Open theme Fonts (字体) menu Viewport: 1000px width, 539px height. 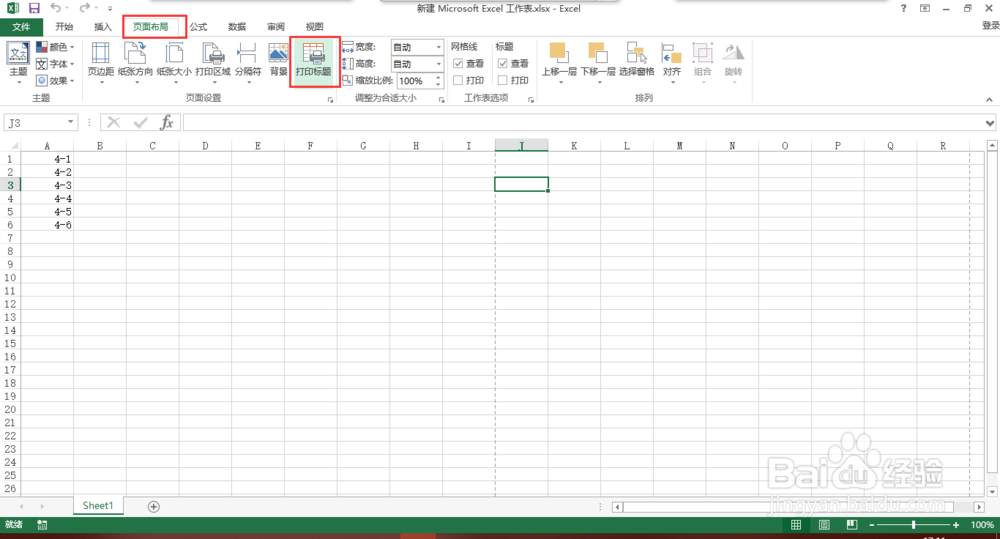coord(55,64)
